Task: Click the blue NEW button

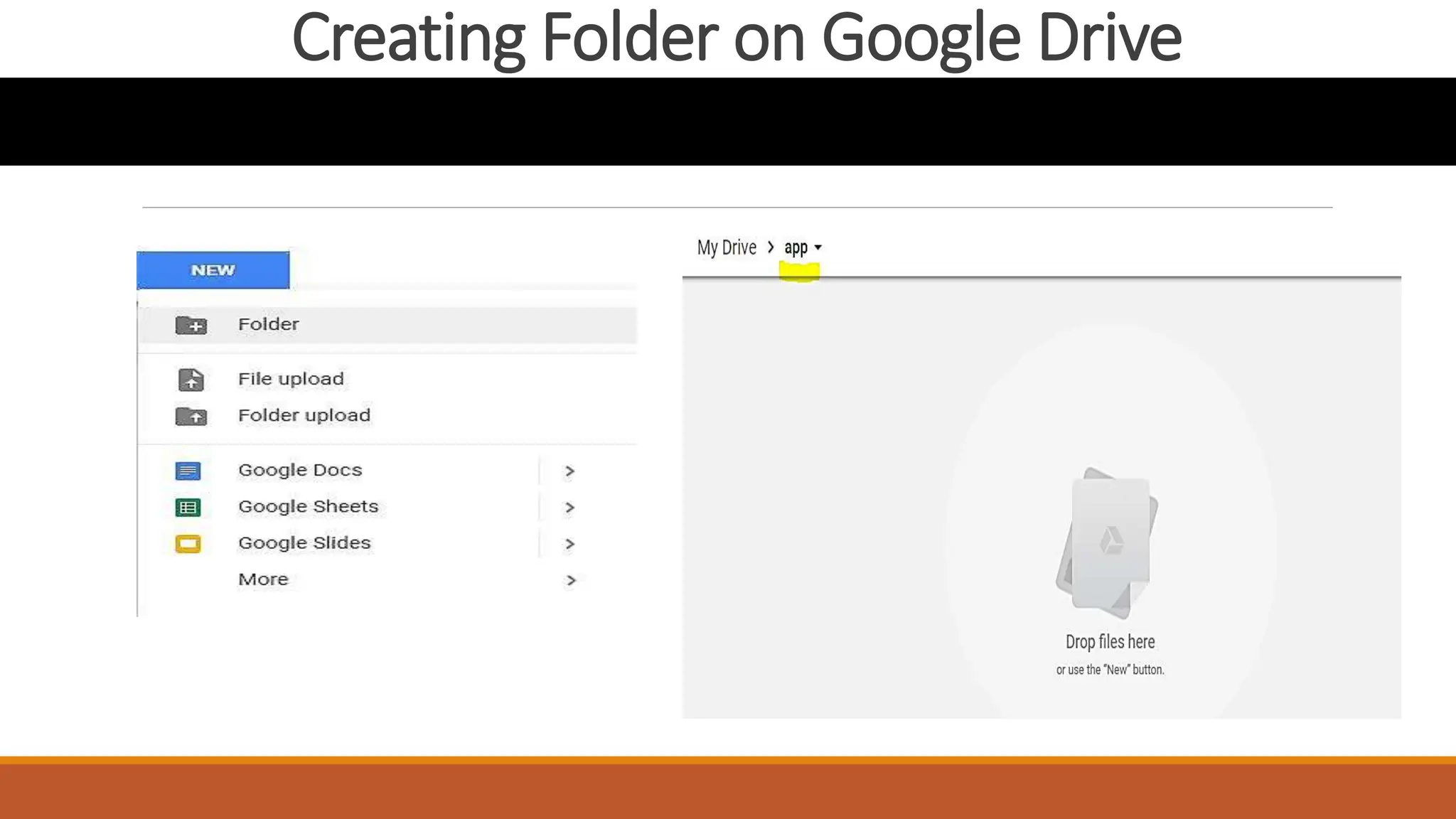Action: coord(213,270)
